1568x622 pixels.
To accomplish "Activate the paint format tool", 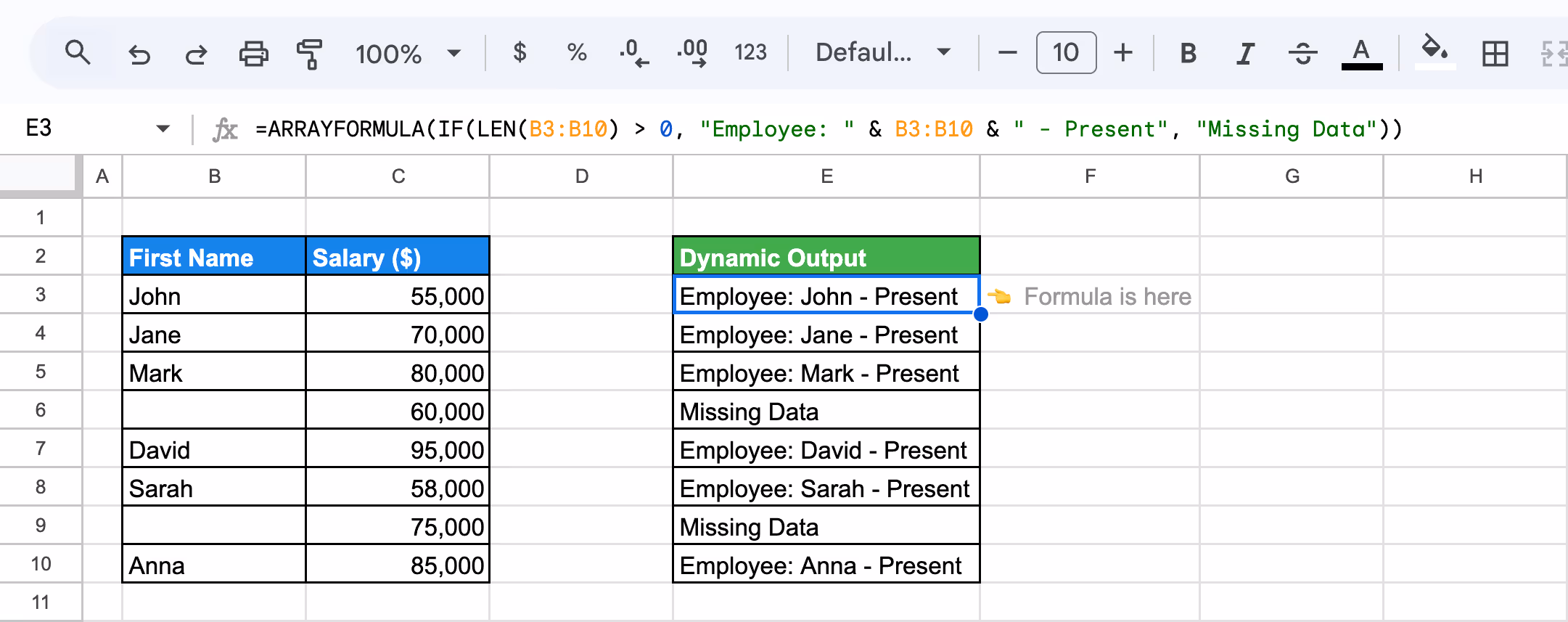I will pos(310,54).
